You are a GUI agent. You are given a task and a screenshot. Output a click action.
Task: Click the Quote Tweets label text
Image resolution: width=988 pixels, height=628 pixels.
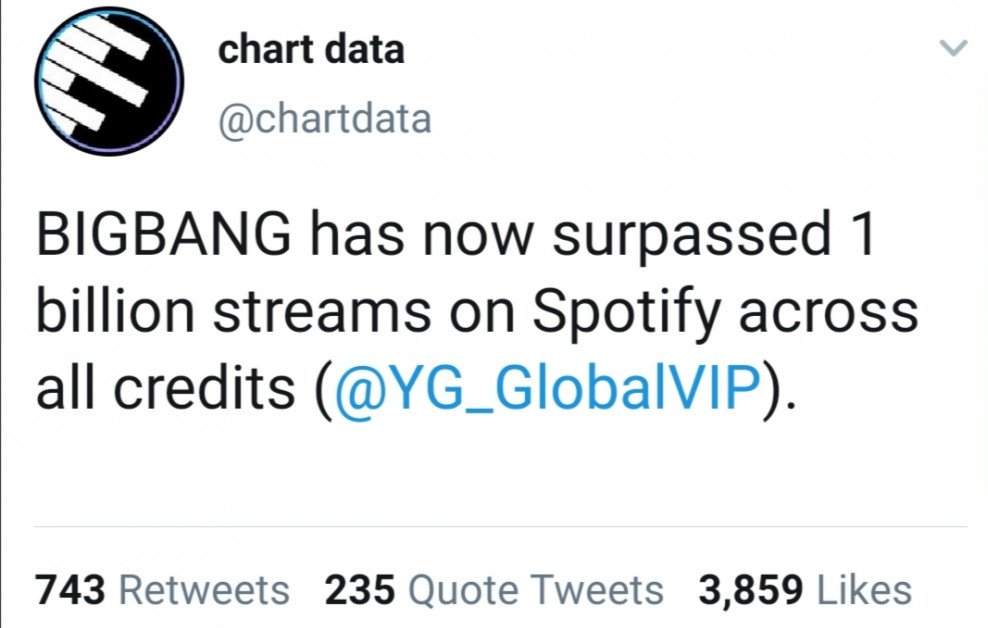(536, 590)
